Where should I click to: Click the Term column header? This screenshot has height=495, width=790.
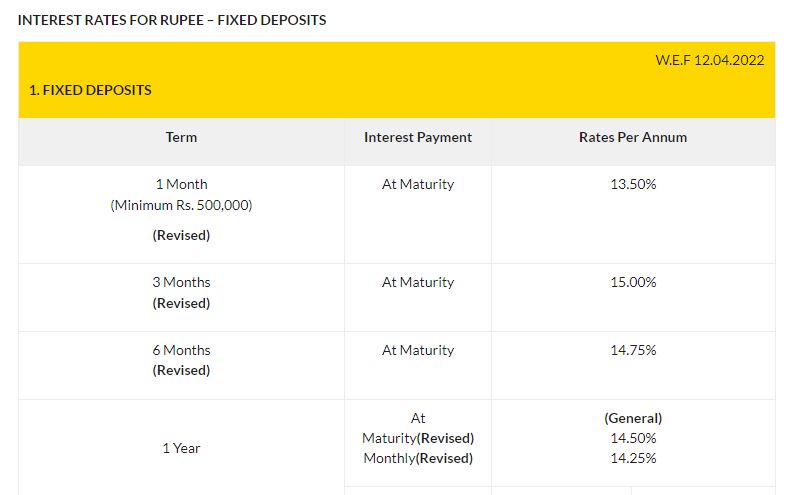pyautogui.click(x=181, y=137)
